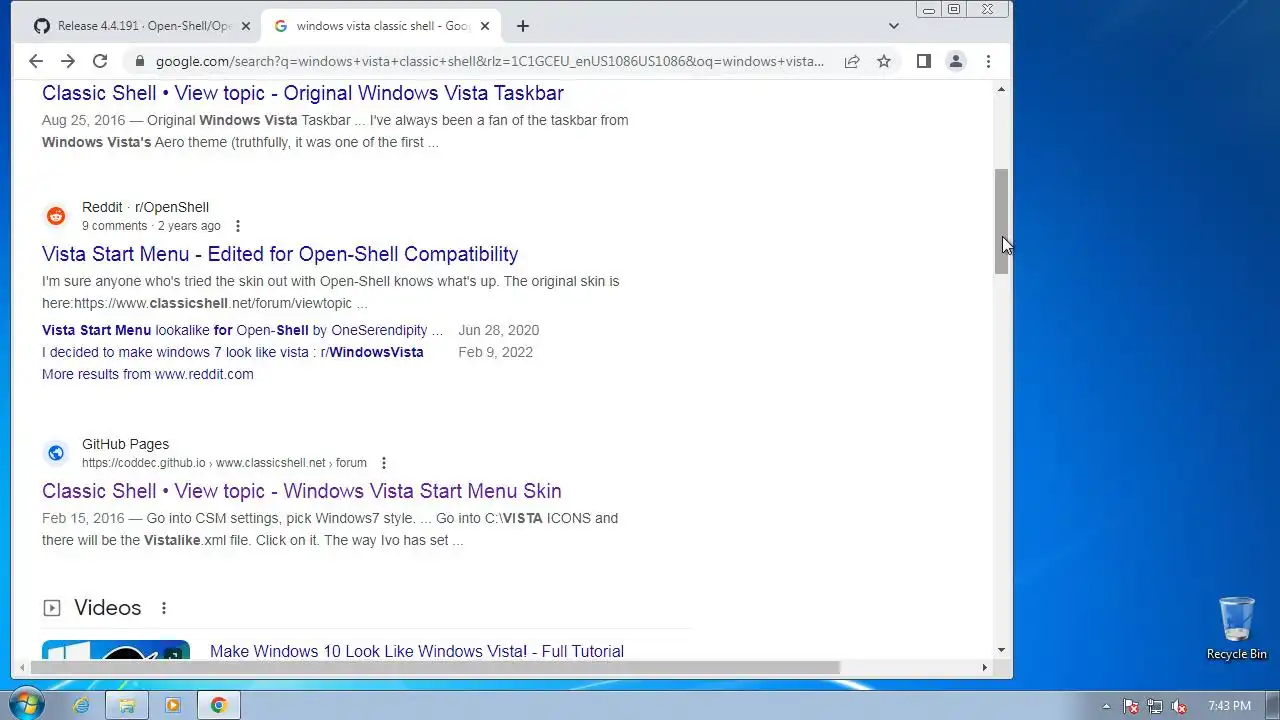The width and height of the screenshot is (1280, 720).
Task: Open more options for GitHub Pages result
Action: point(383,463)
